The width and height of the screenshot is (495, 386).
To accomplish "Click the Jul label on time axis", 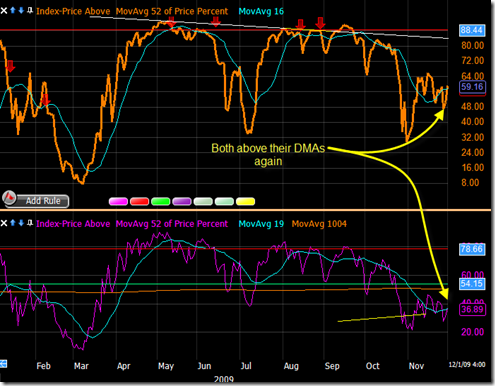I will tap(246, 366).
